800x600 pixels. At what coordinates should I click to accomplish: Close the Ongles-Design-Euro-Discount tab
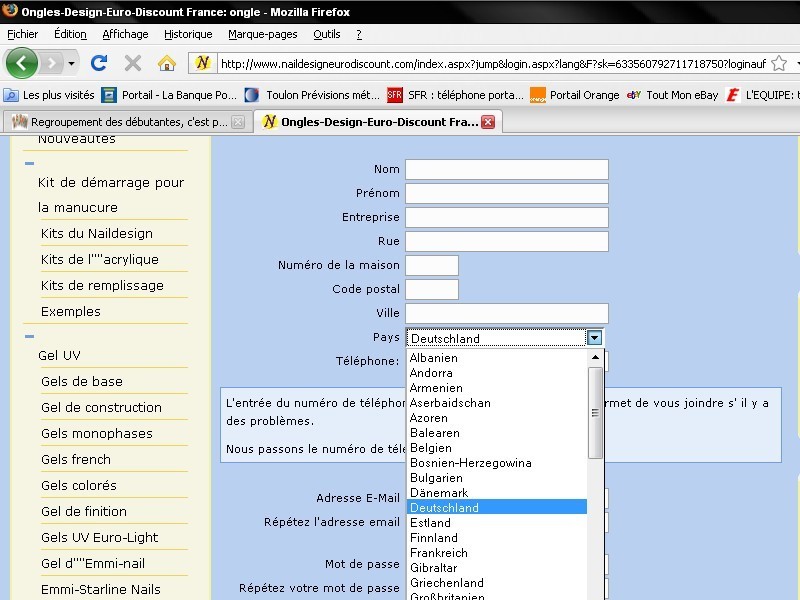488,122
